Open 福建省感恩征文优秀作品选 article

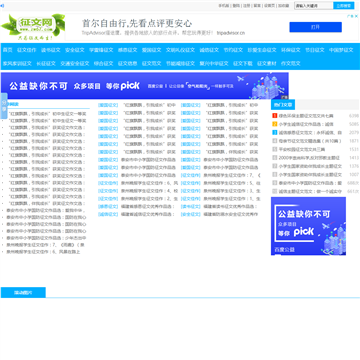coord(148,207)
